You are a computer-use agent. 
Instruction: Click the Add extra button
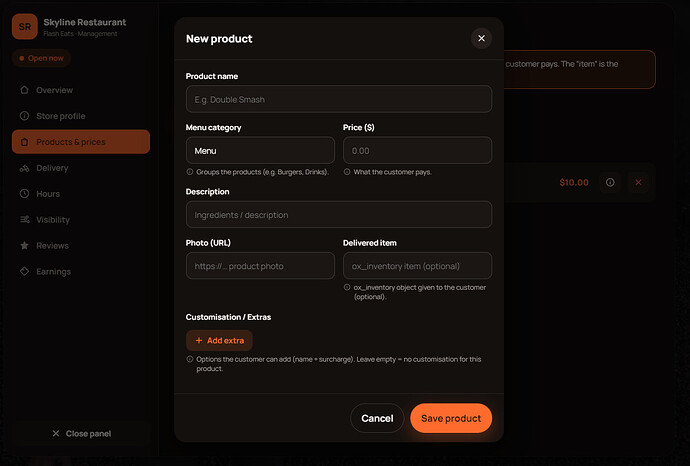219,340
